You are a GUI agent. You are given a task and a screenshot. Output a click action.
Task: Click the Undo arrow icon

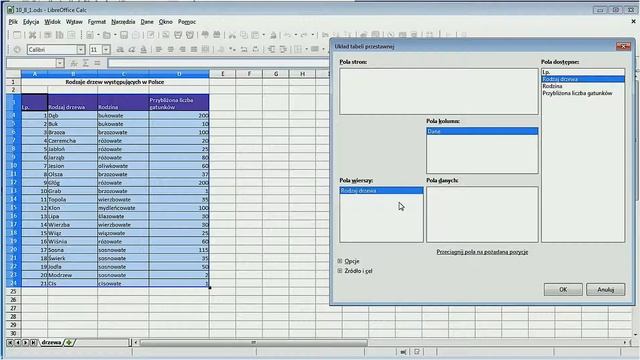click(x=288, y=36)
